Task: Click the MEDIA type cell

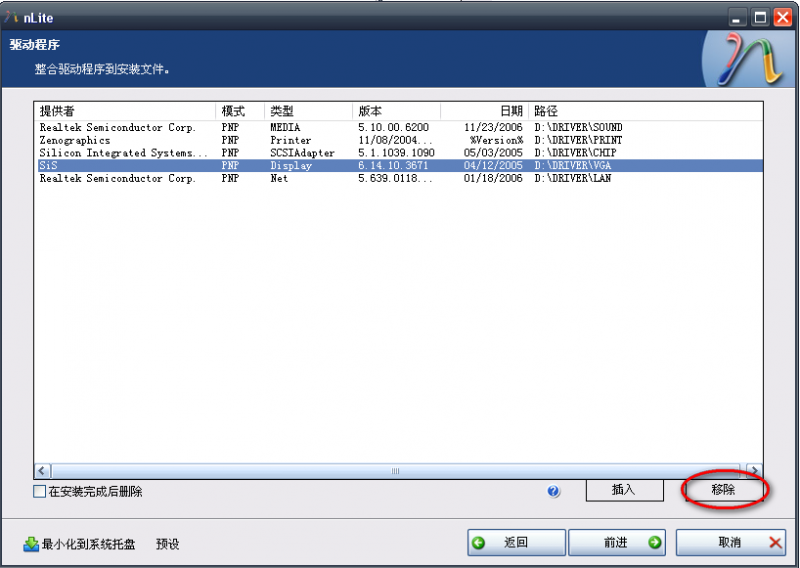Action: (x=285, y=127)
